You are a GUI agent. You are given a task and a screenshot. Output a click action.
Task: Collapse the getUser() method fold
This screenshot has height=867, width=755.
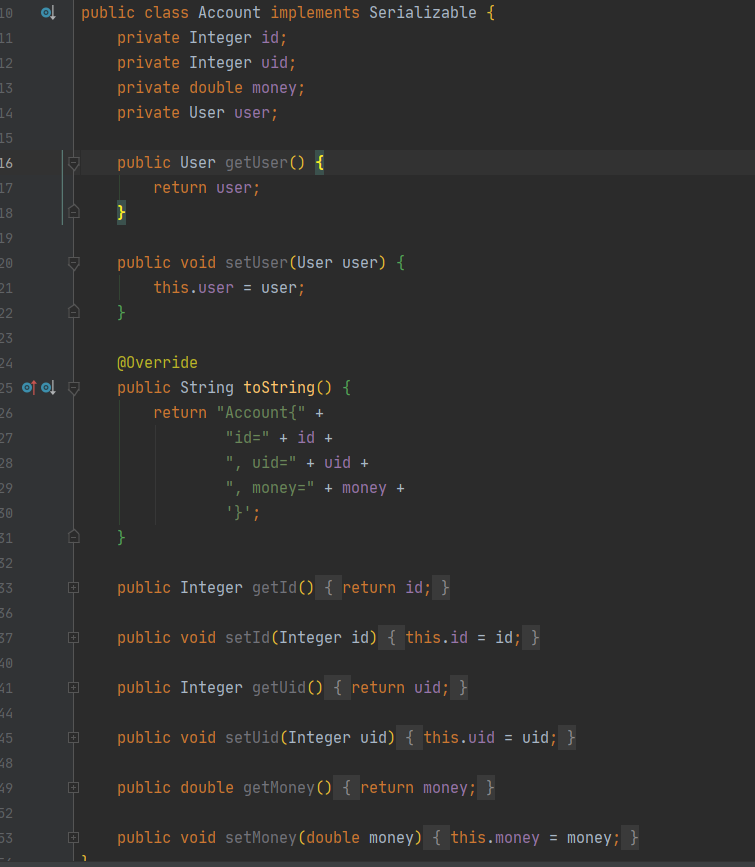(74, 163)
